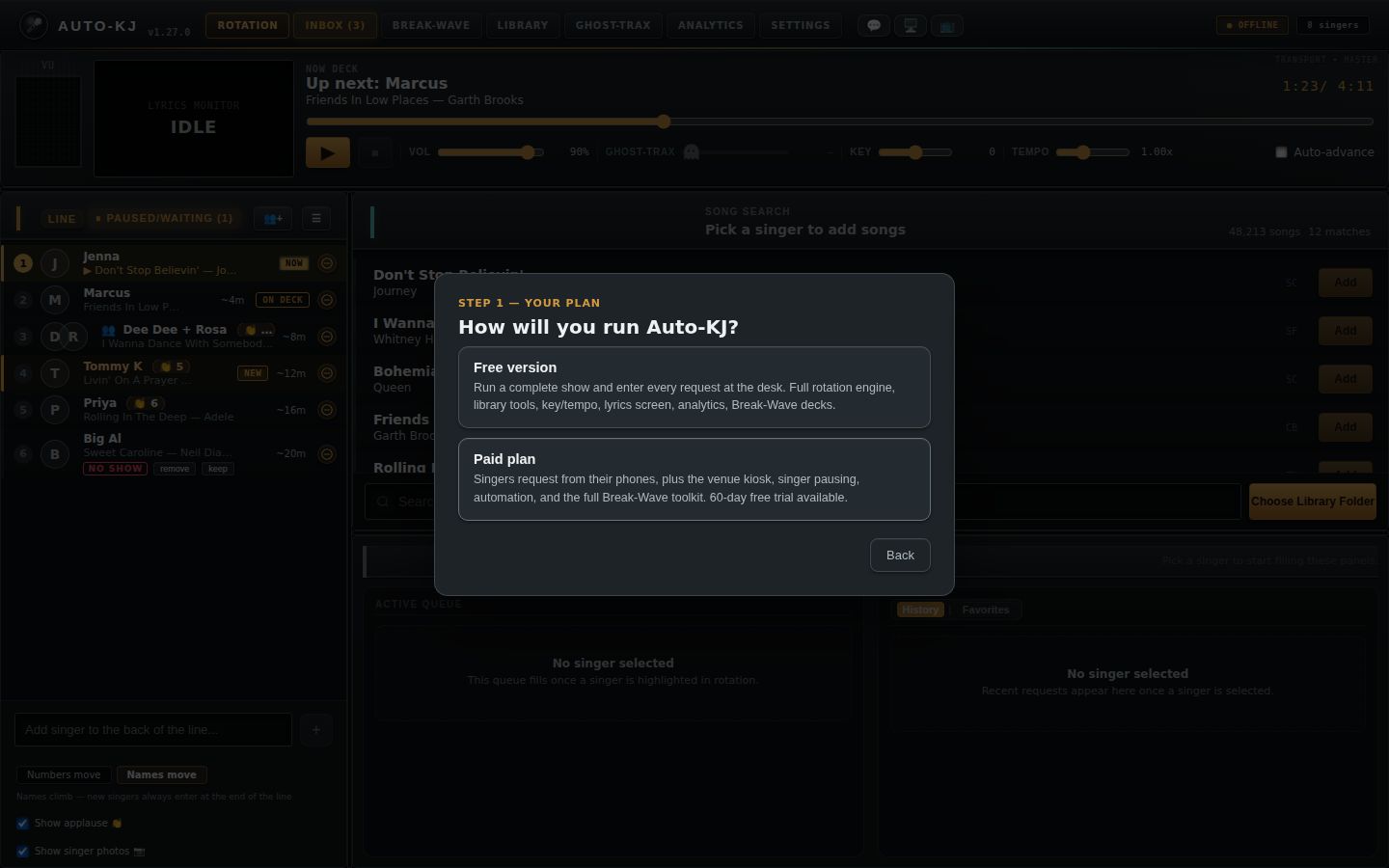The height and width of the screenshot is (868, 1389).
Task: Select Marcus's avatar in the rotation
Action: 55,300
